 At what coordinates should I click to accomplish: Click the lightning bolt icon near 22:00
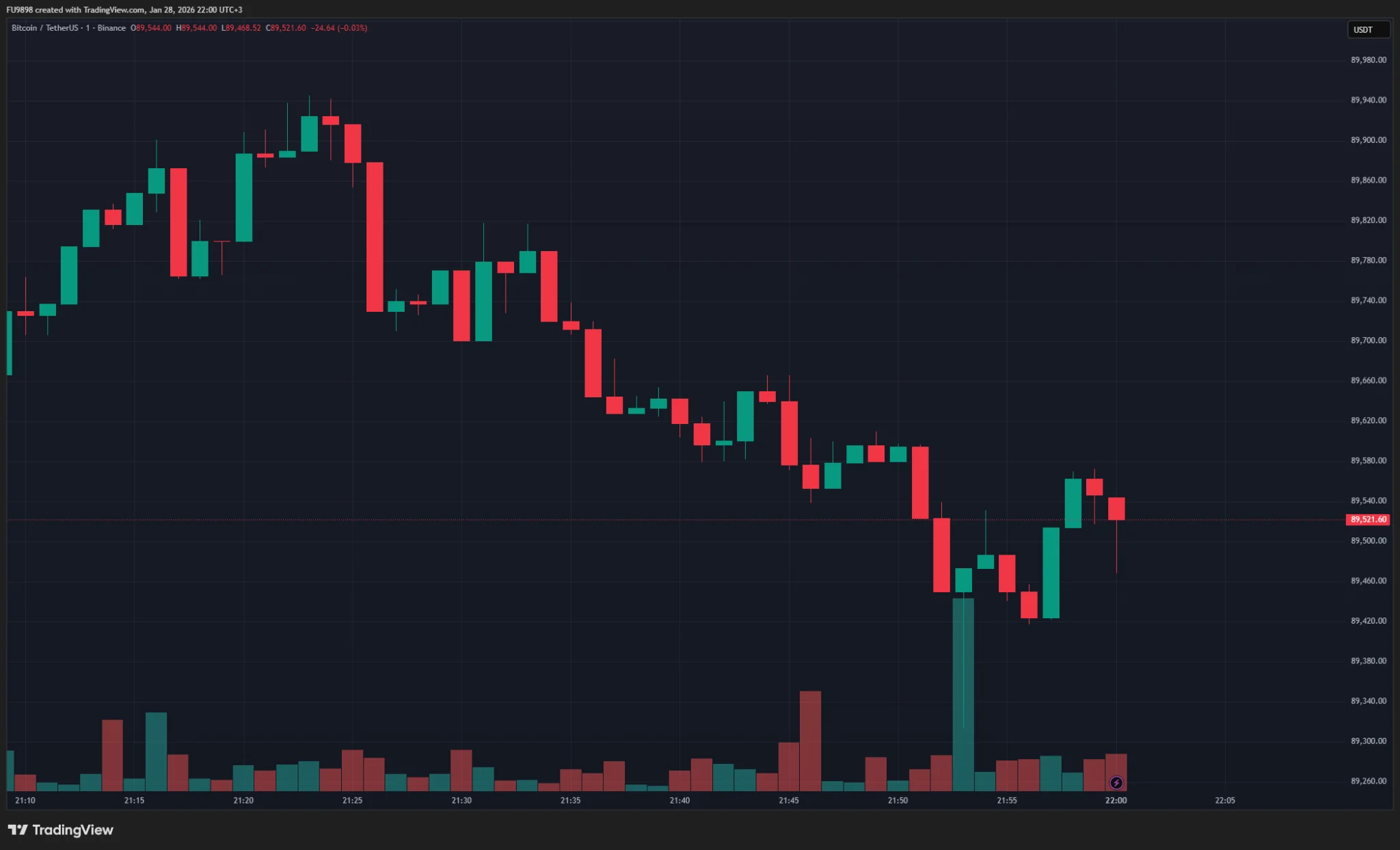[1116, 782]
